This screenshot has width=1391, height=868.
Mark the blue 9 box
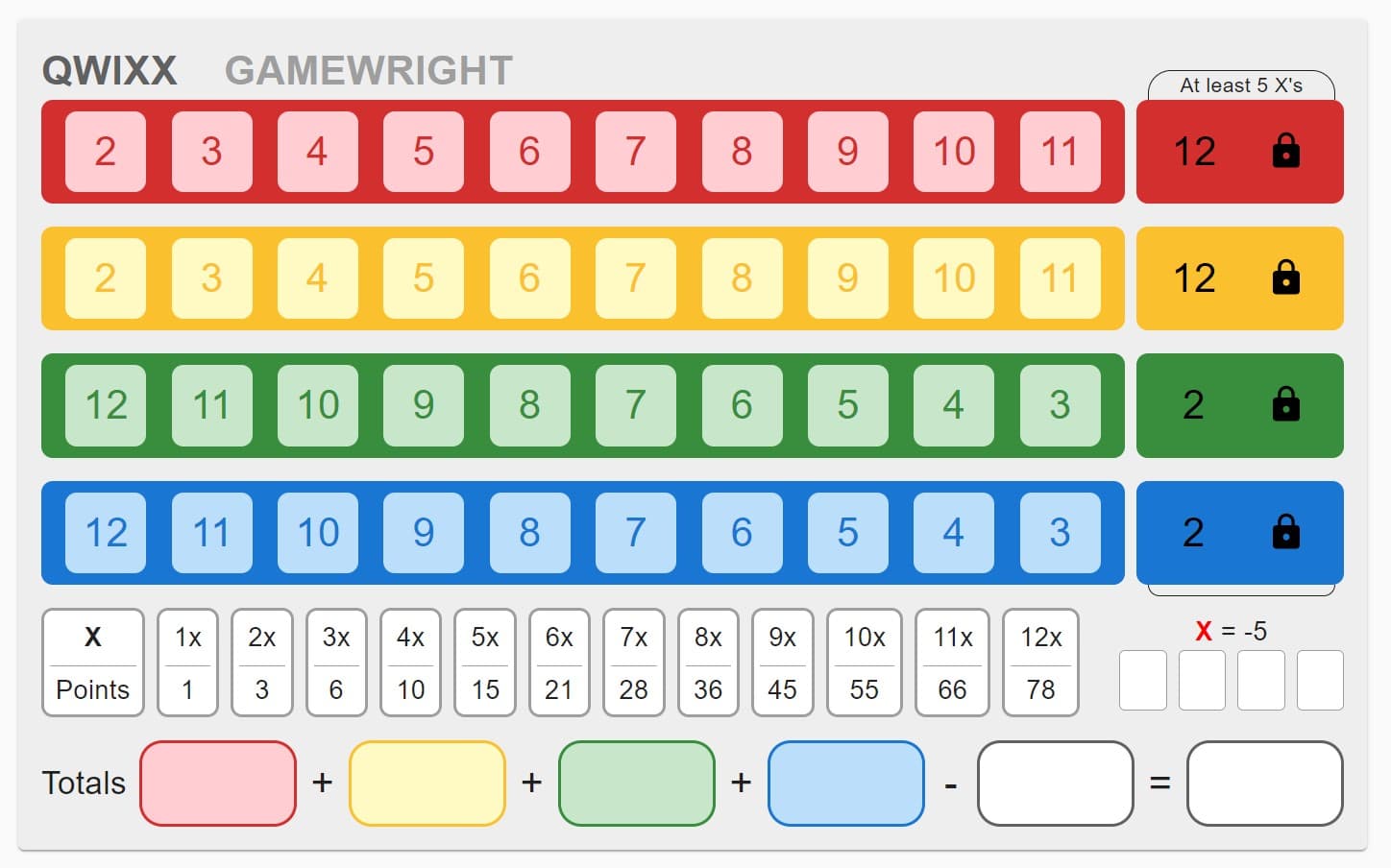(424, 532)
